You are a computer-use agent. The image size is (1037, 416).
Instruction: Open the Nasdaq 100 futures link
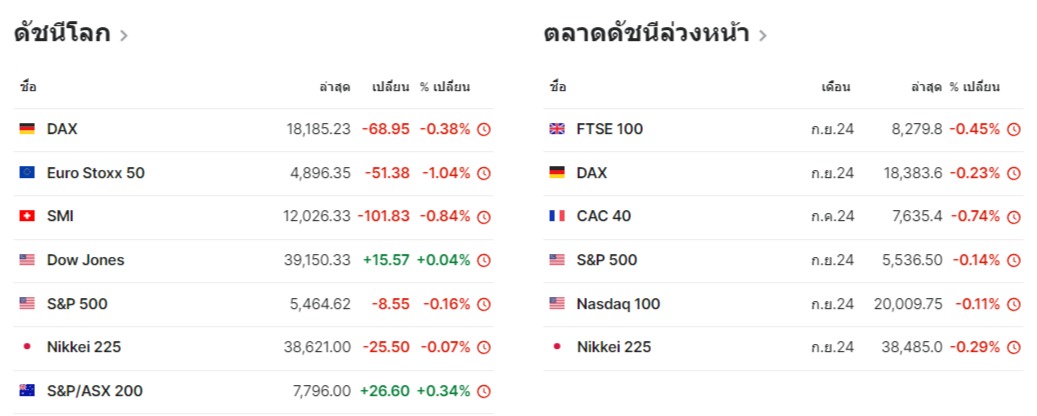618,304
